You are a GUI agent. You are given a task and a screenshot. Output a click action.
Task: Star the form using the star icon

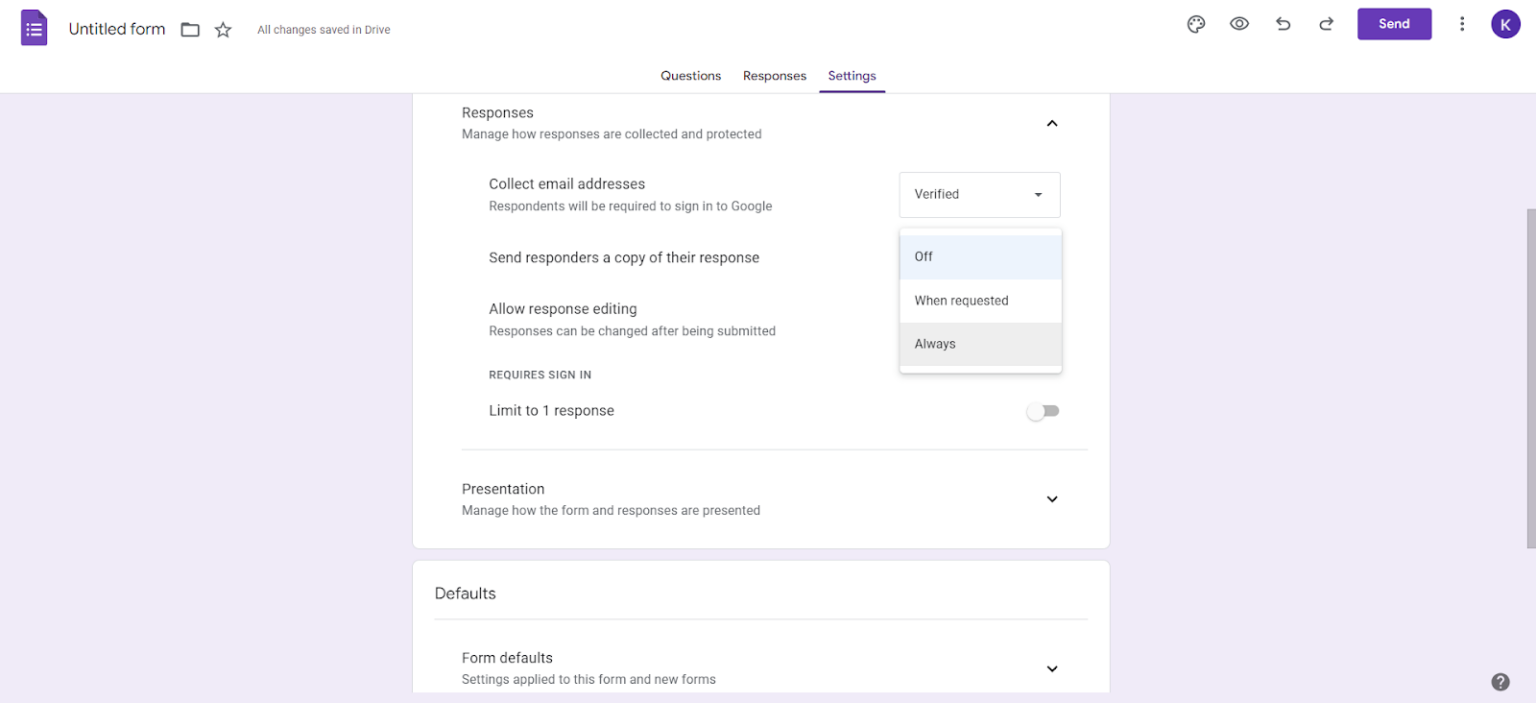coord(223,29)
